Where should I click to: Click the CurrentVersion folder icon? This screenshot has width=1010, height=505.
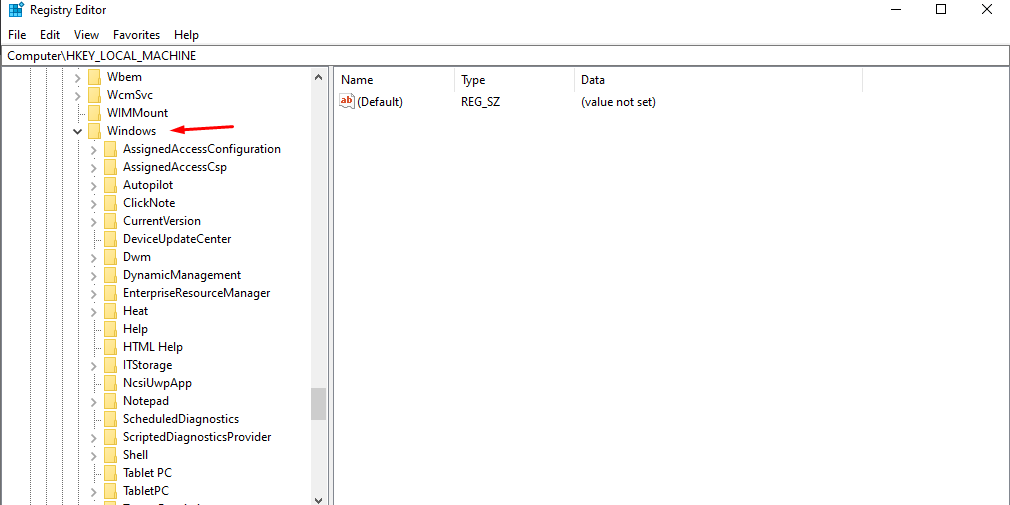click(x=111, y=222)
